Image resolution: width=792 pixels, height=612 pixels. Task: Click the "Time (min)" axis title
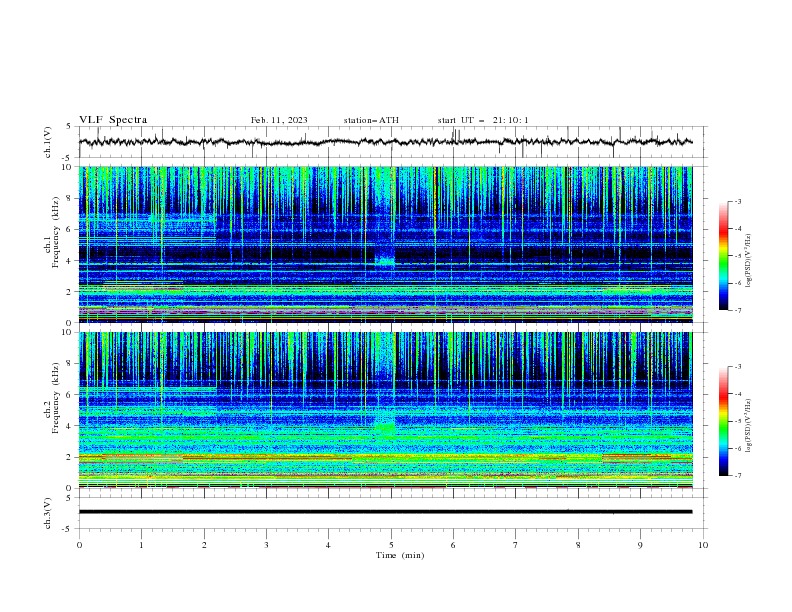pyautogui.click(x=400, y=555)
